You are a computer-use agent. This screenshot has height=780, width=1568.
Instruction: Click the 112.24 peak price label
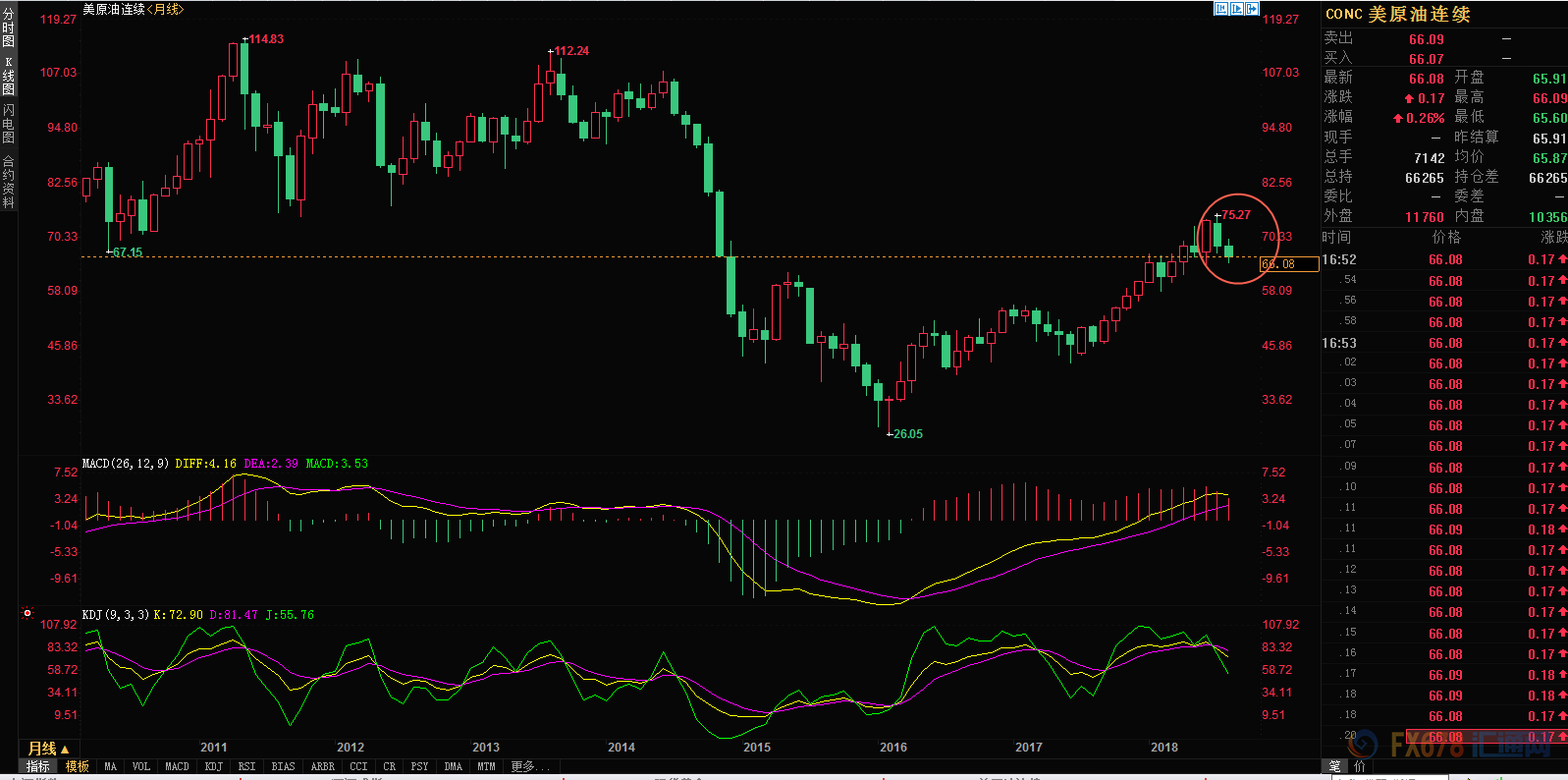point(571,51)
